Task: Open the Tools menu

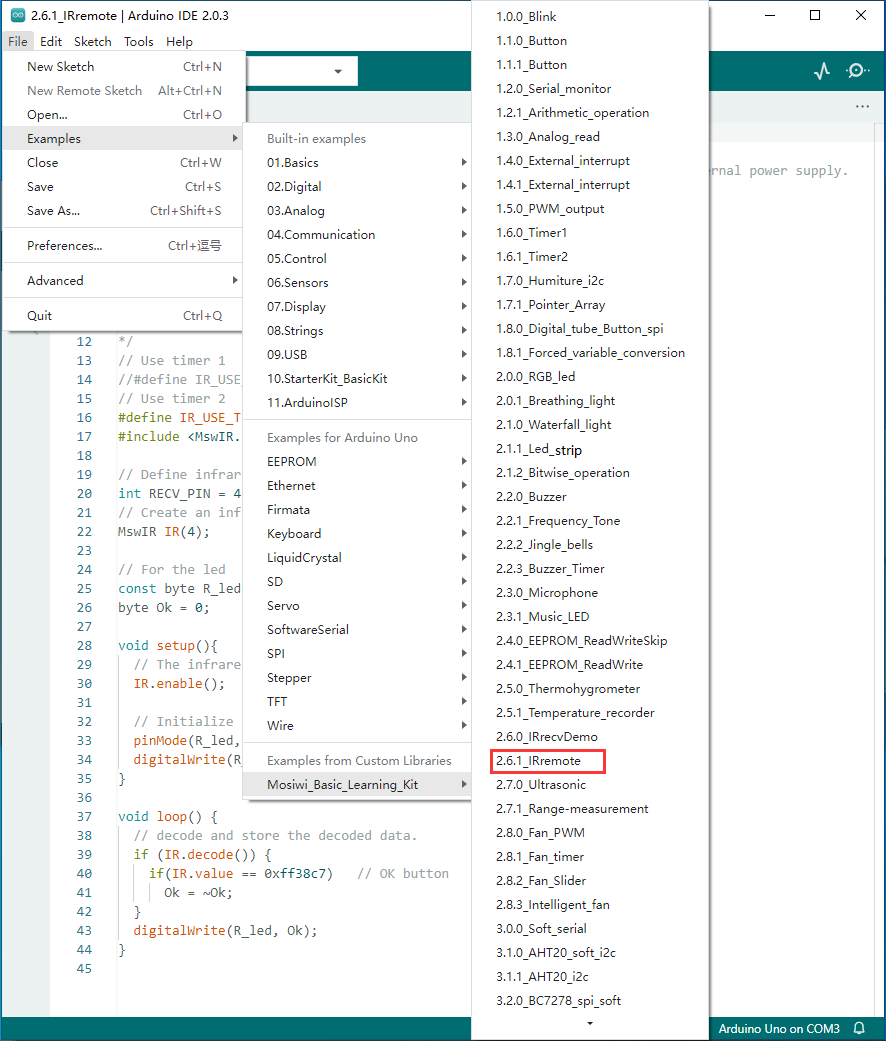Action: point(138,41)
